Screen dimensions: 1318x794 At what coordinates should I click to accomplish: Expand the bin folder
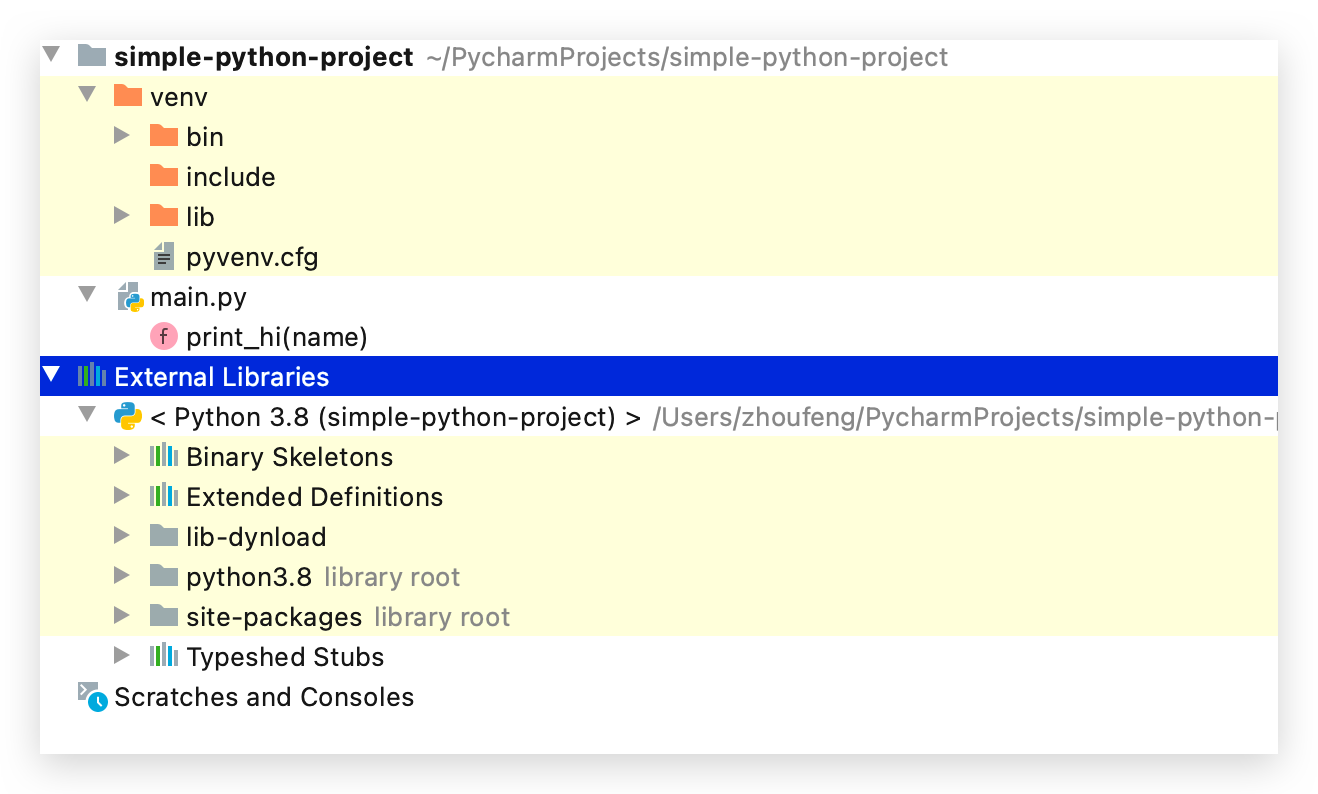(x=121, y=136)
